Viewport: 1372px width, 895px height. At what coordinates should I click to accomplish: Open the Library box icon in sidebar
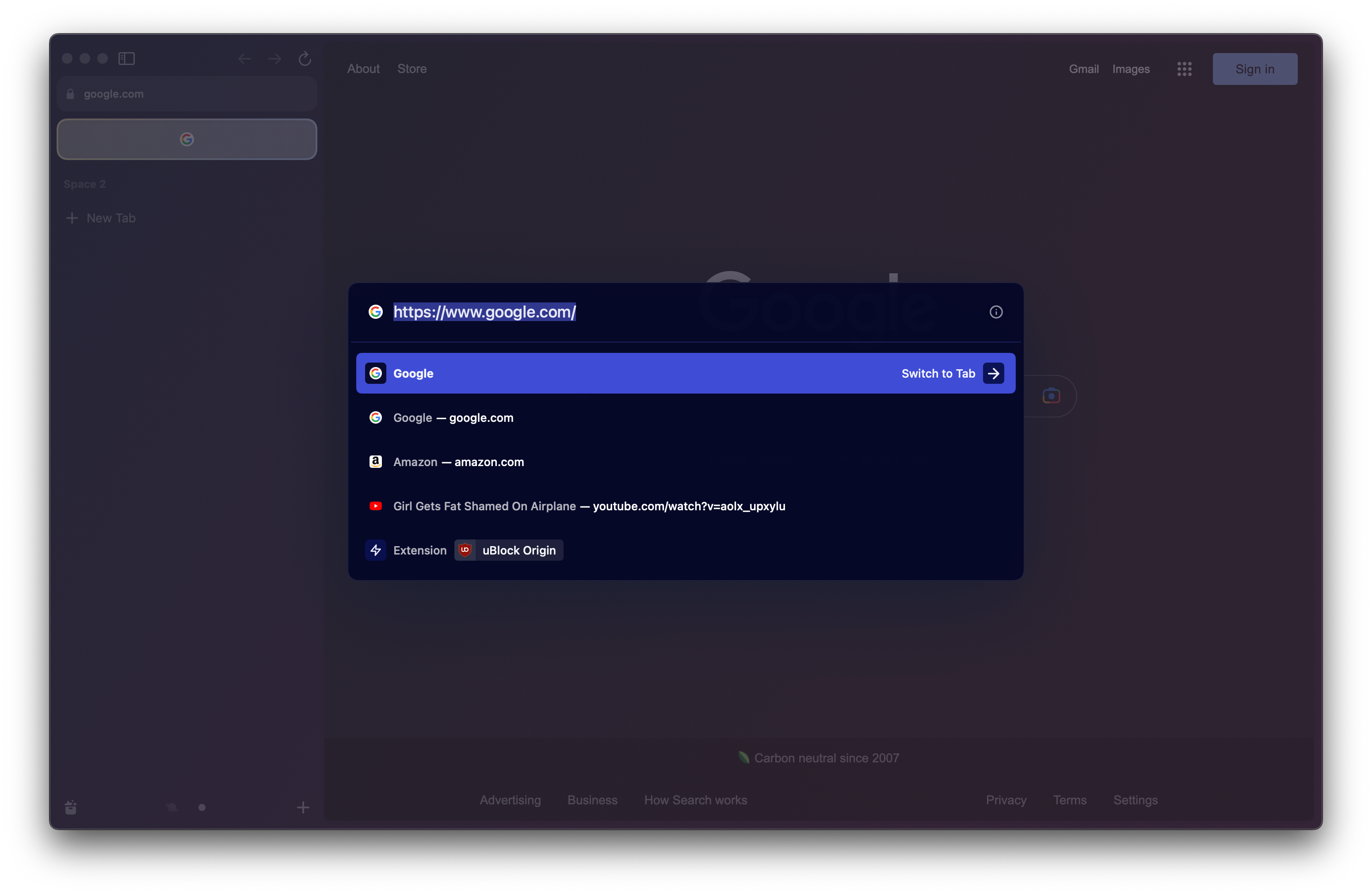(x=71, y=807)
